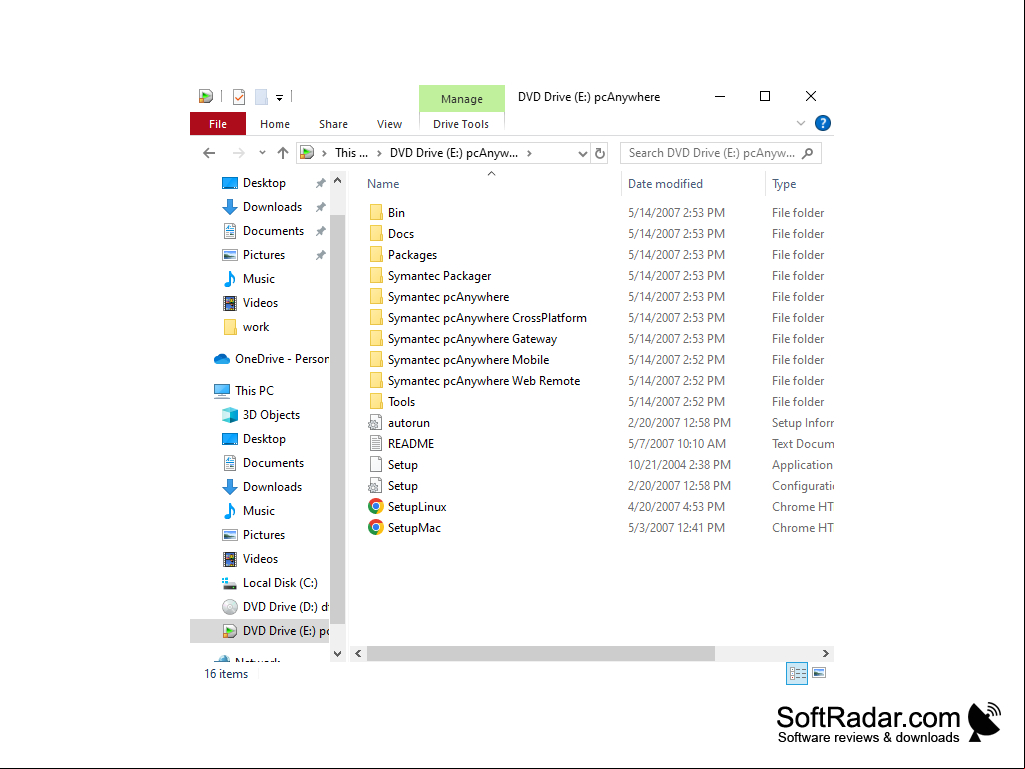Switch to Details view layout
The height and width of the screenshot is (769, 1025).
coord(797,673)
